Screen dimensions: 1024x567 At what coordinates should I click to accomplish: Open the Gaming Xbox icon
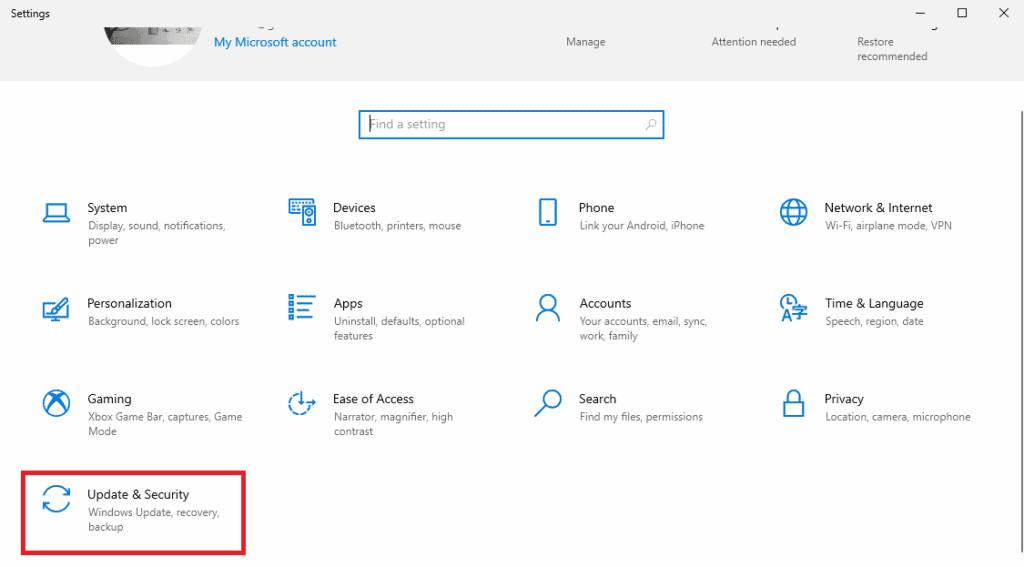coord(56,404)
